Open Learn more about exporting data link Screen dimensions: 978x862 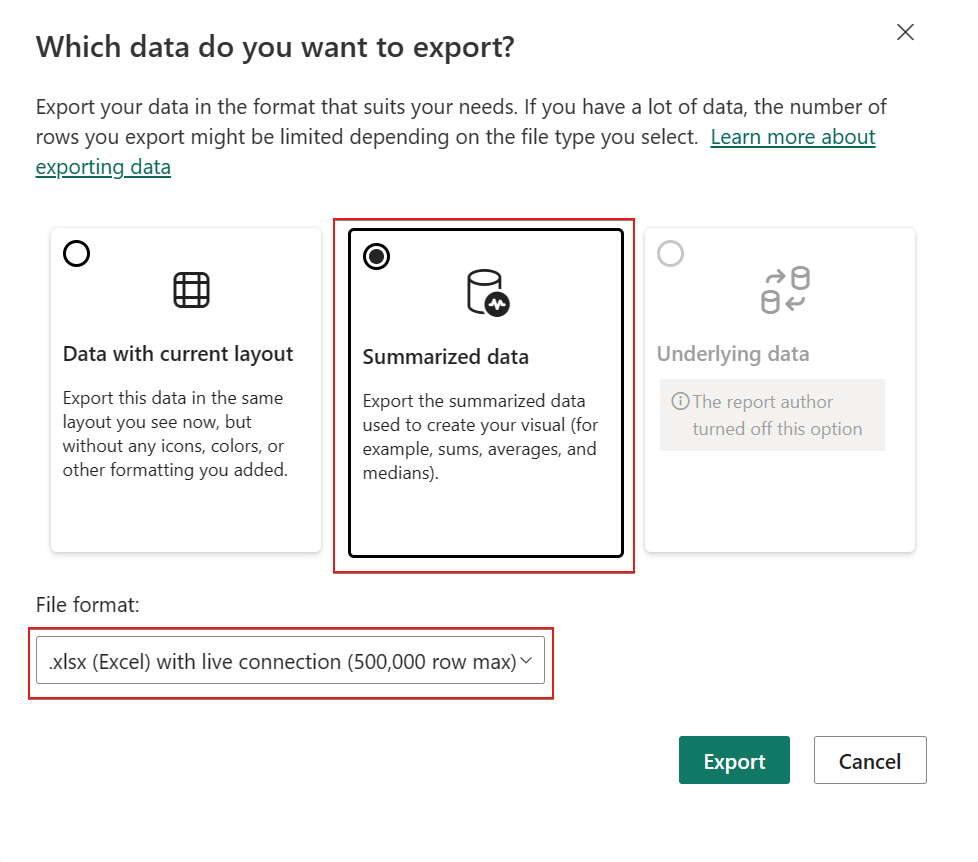click(x=792, y=137)
